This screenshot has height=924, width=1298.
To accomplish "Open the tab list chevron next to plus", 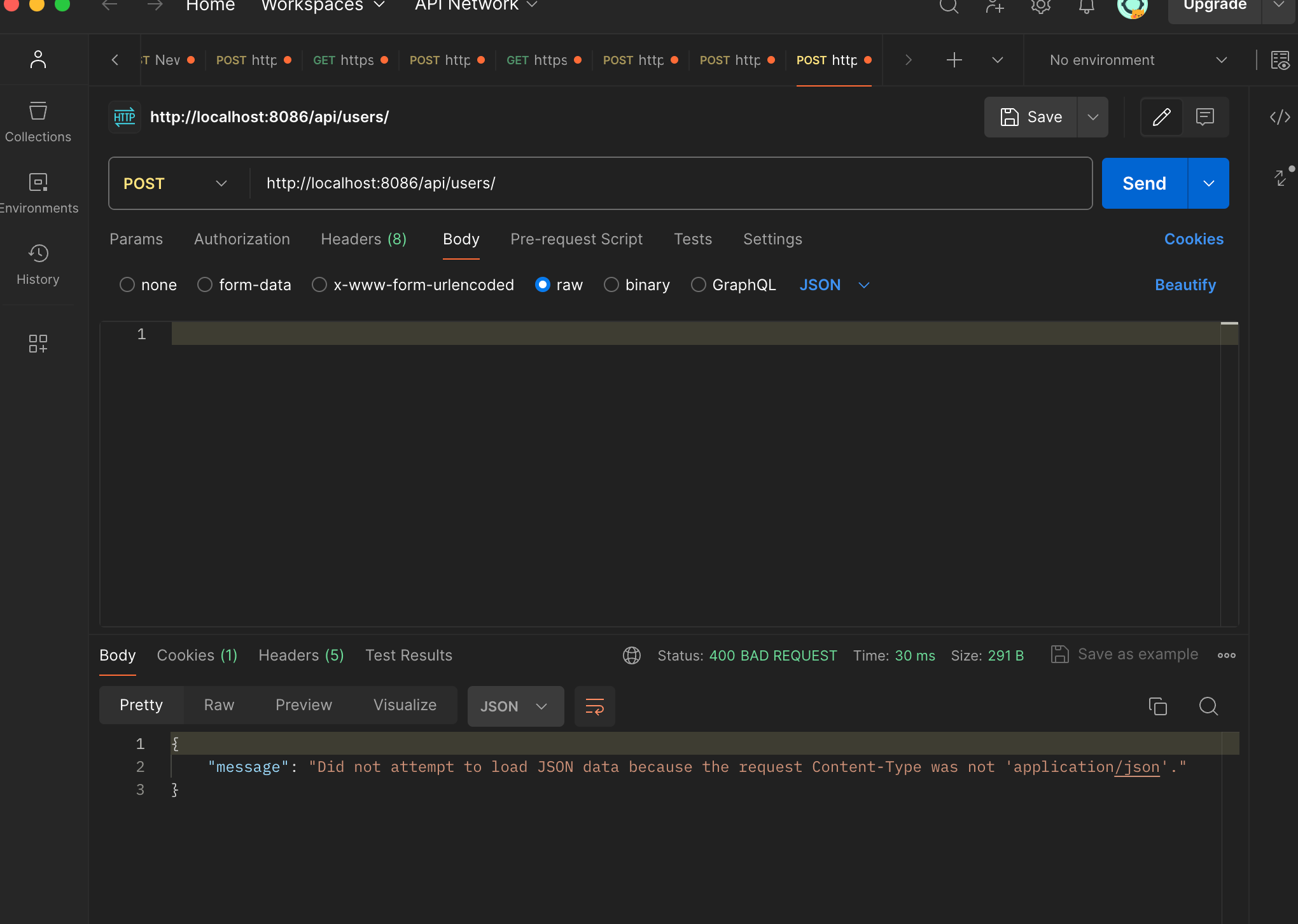I will pyautogui.click(x=997, y=60).
